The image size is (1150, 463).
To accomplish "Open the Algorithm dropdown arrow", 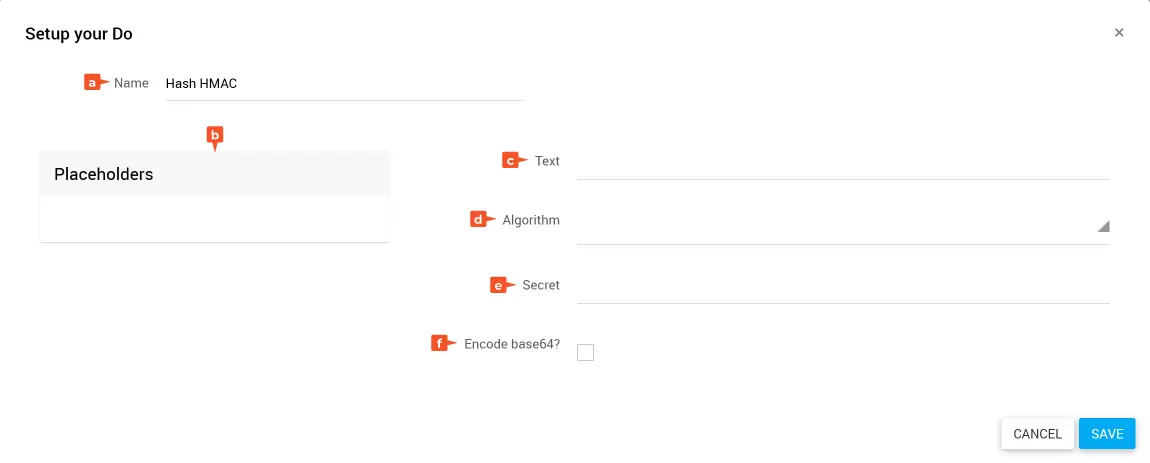I will (x=1103, y=227).
